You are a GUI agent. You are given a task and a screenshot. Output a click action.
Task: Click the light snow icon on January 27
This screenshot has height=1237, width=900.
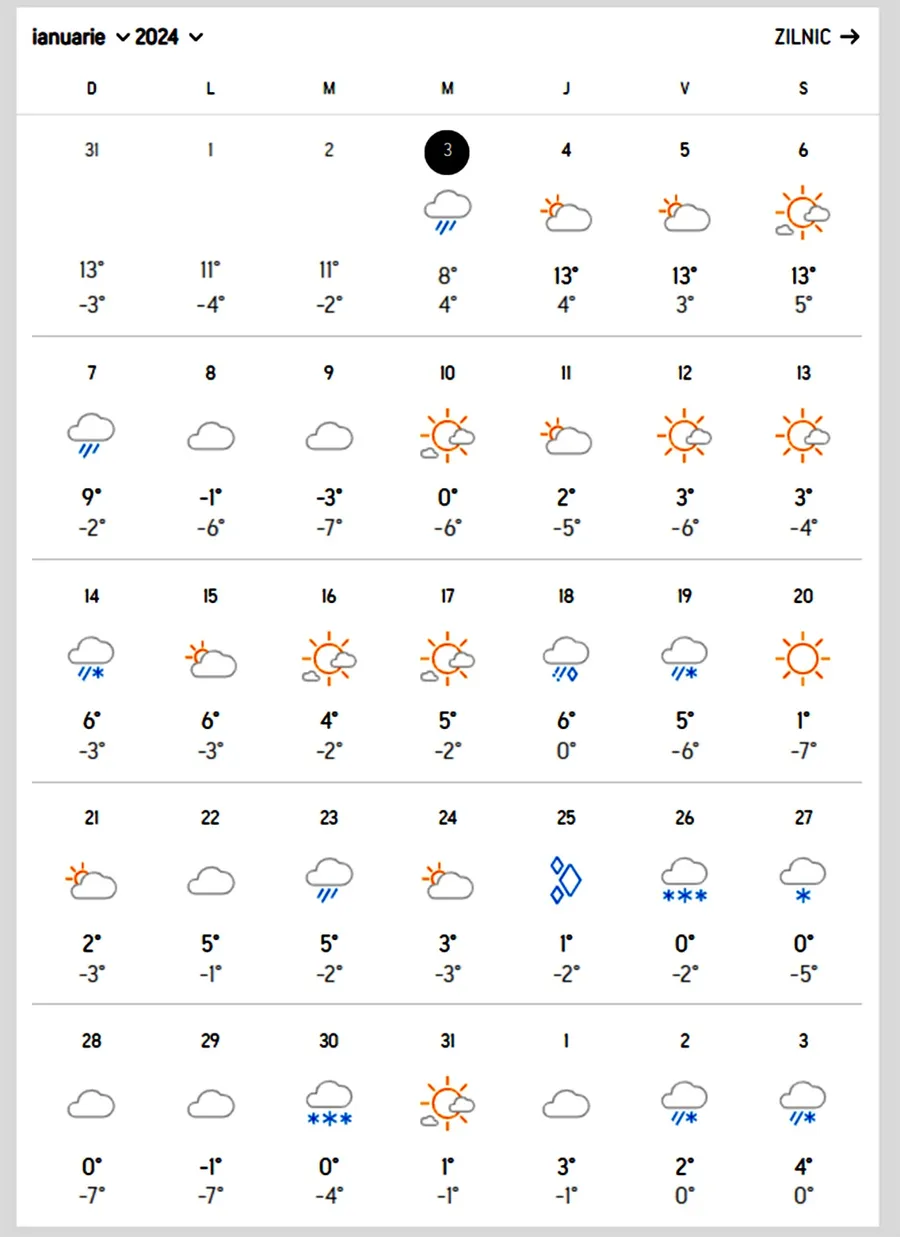point(803,881)
